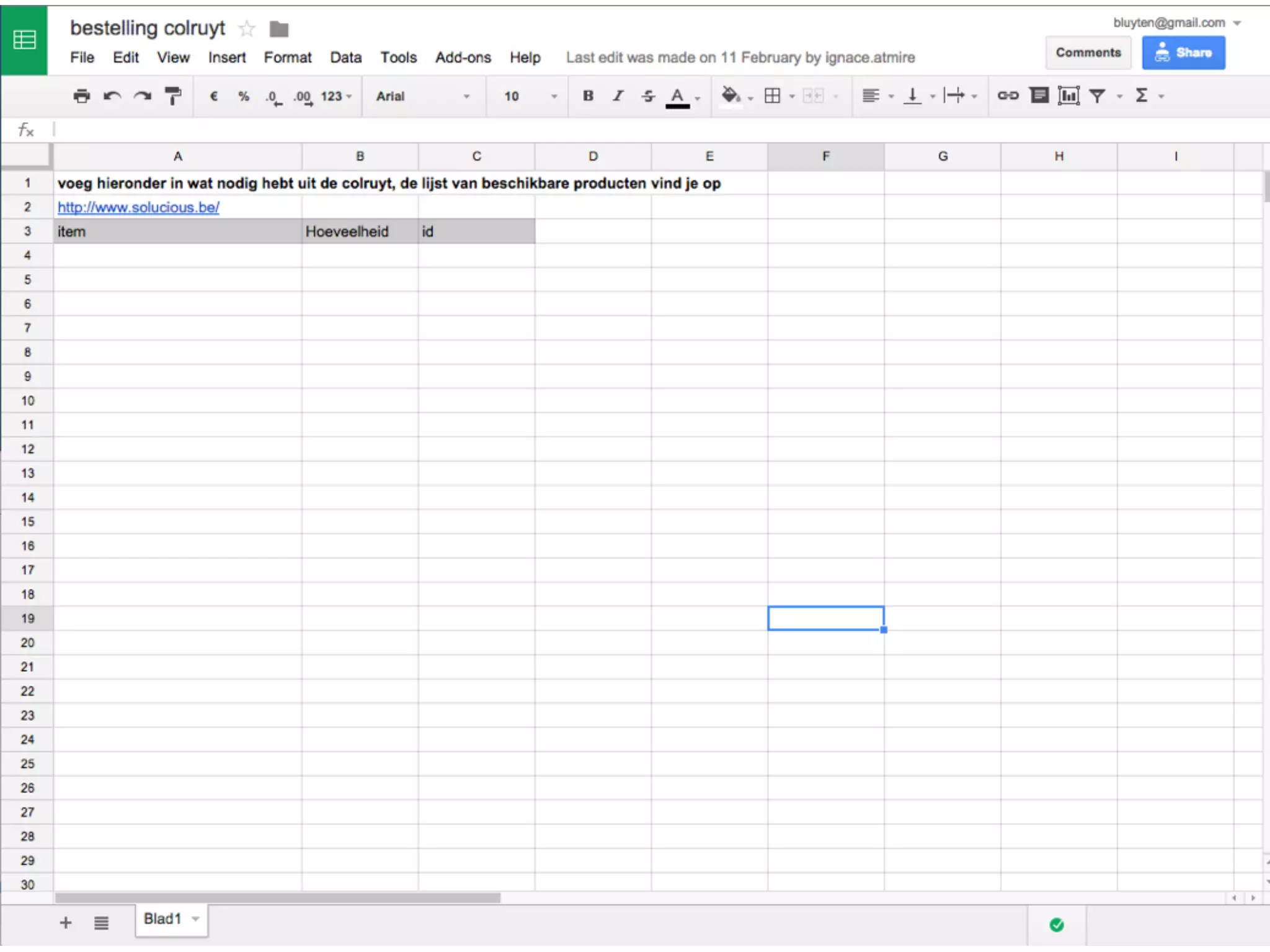1270x952 pixels.
Task: Toggle italic text style
Action: click(x=618, y=96)
